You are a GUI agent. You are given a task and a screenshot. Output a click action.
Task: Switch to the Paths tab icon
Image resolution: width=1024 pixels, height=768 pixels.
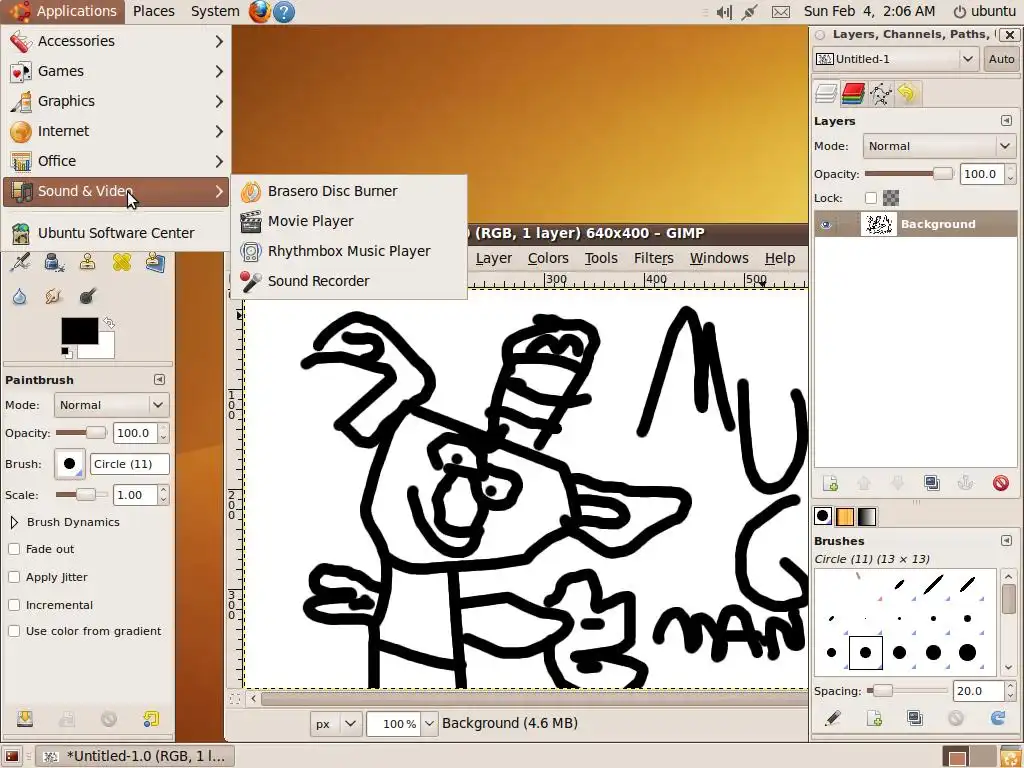[x=880, y=93]
